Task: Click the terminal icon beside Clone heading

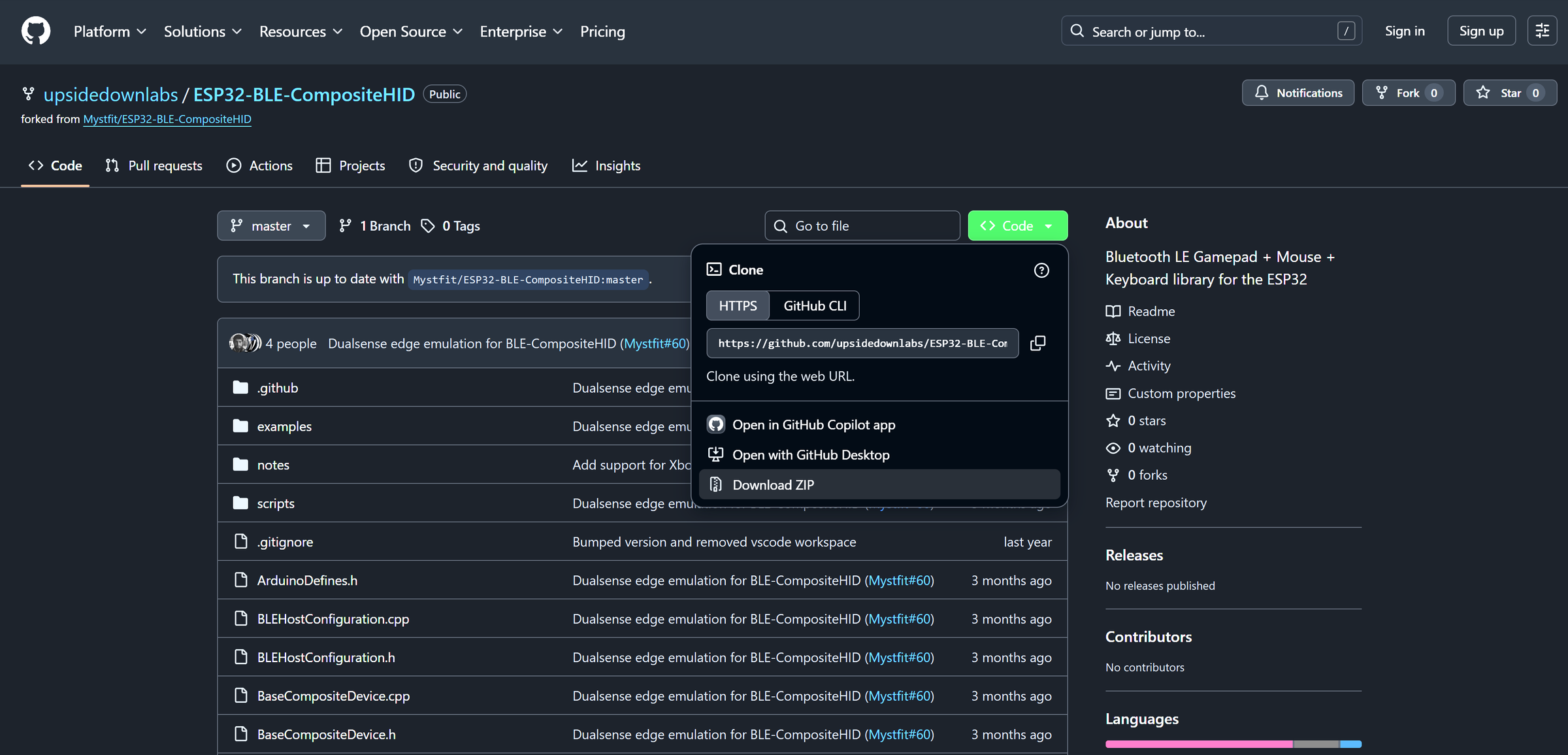Action: click(714, 269)
